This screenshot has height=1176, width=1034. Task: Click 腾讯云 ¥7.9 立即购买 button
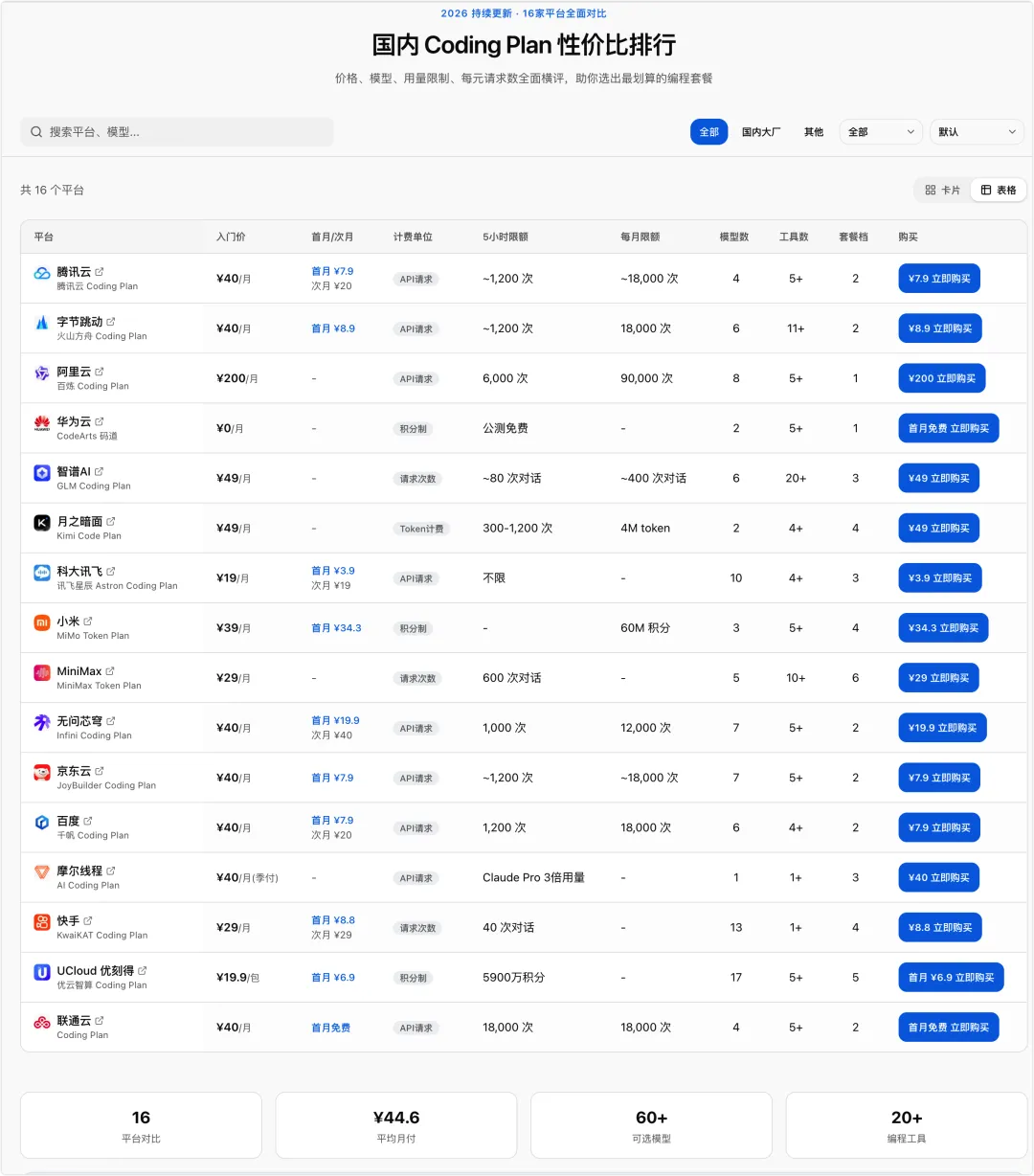[x=939, y=279]
